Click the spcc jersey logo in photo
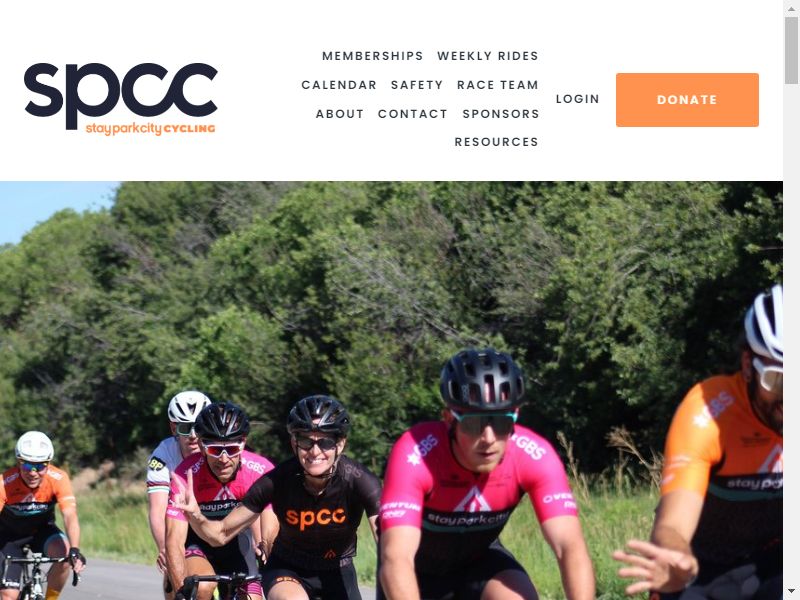The image size is (800, 600). (x=315, y=518)
